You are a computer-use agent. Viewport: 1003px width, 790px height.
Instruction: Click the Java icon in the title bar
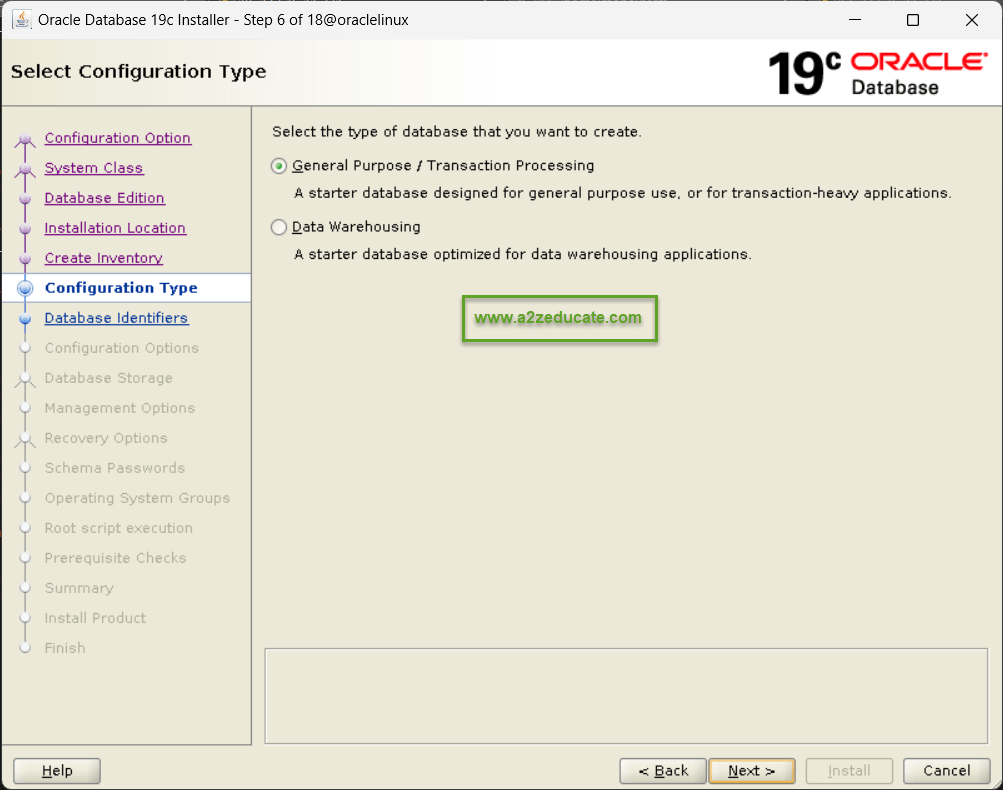point(20,20)
